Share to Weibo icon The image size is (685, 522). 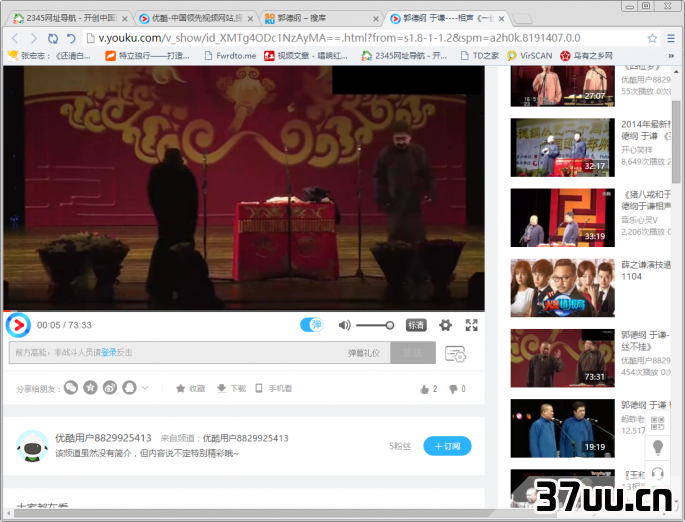(110, 387)
